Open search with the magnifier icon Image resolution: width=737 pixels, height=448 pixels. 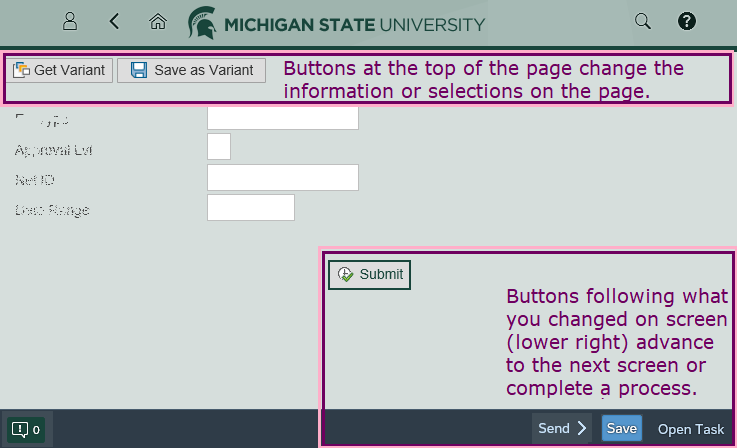click(643, 21)
